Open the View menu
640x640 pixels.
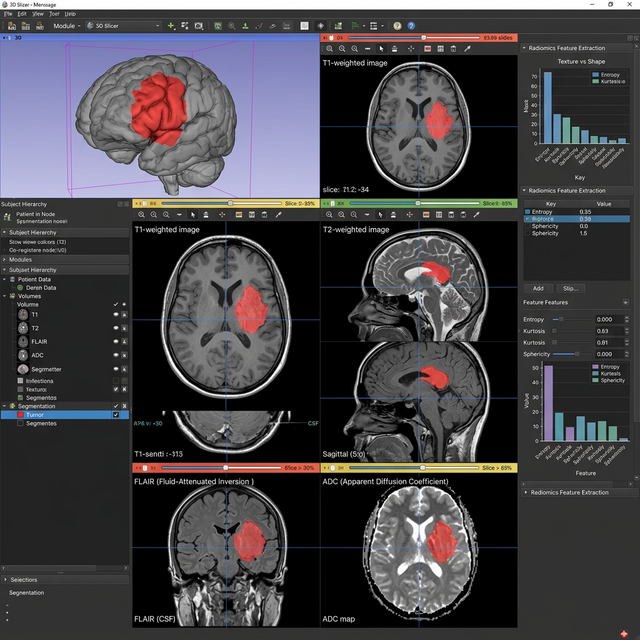(x=37, y=14)
